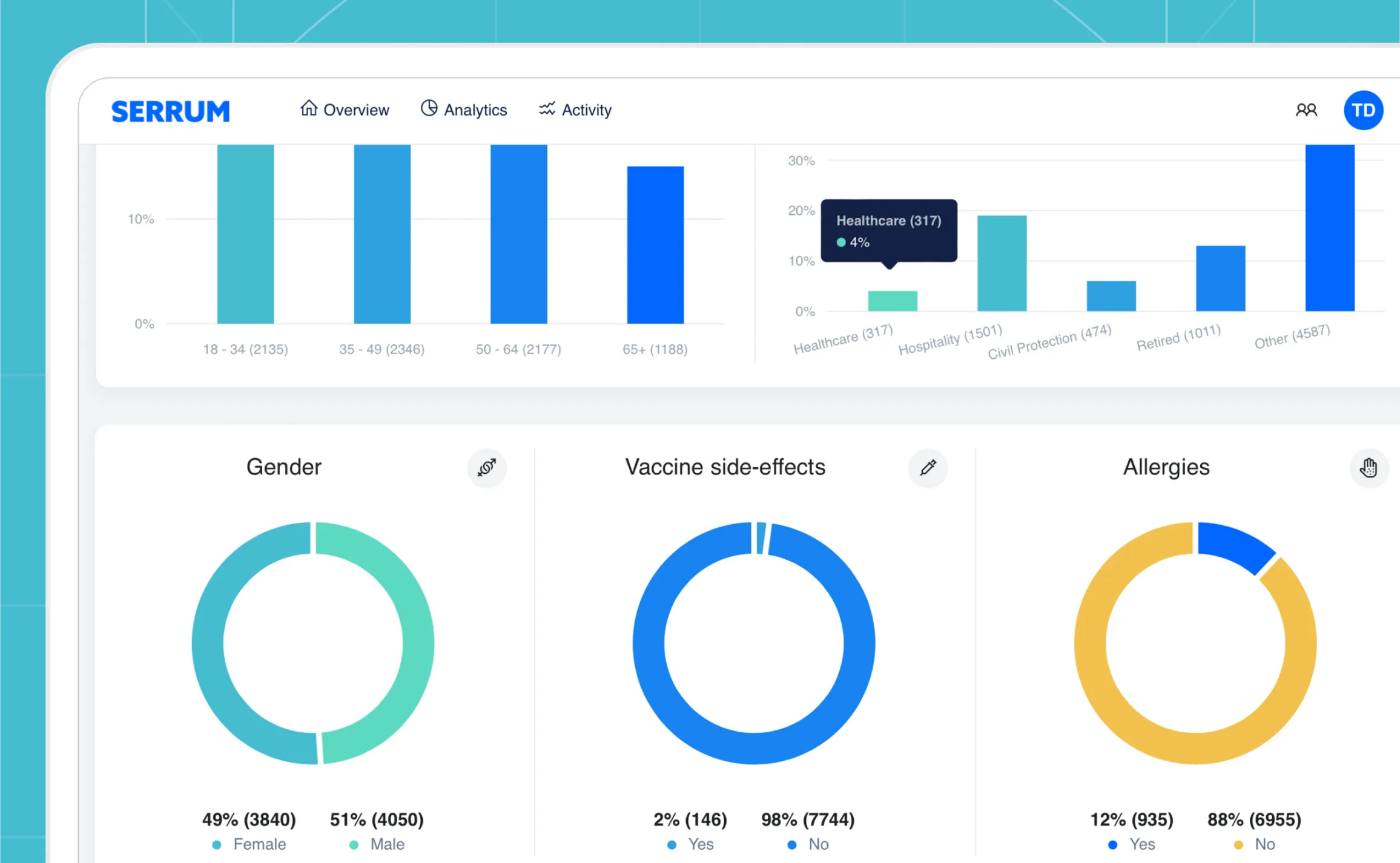Switch to the Analytics tab

click(475, 110)
